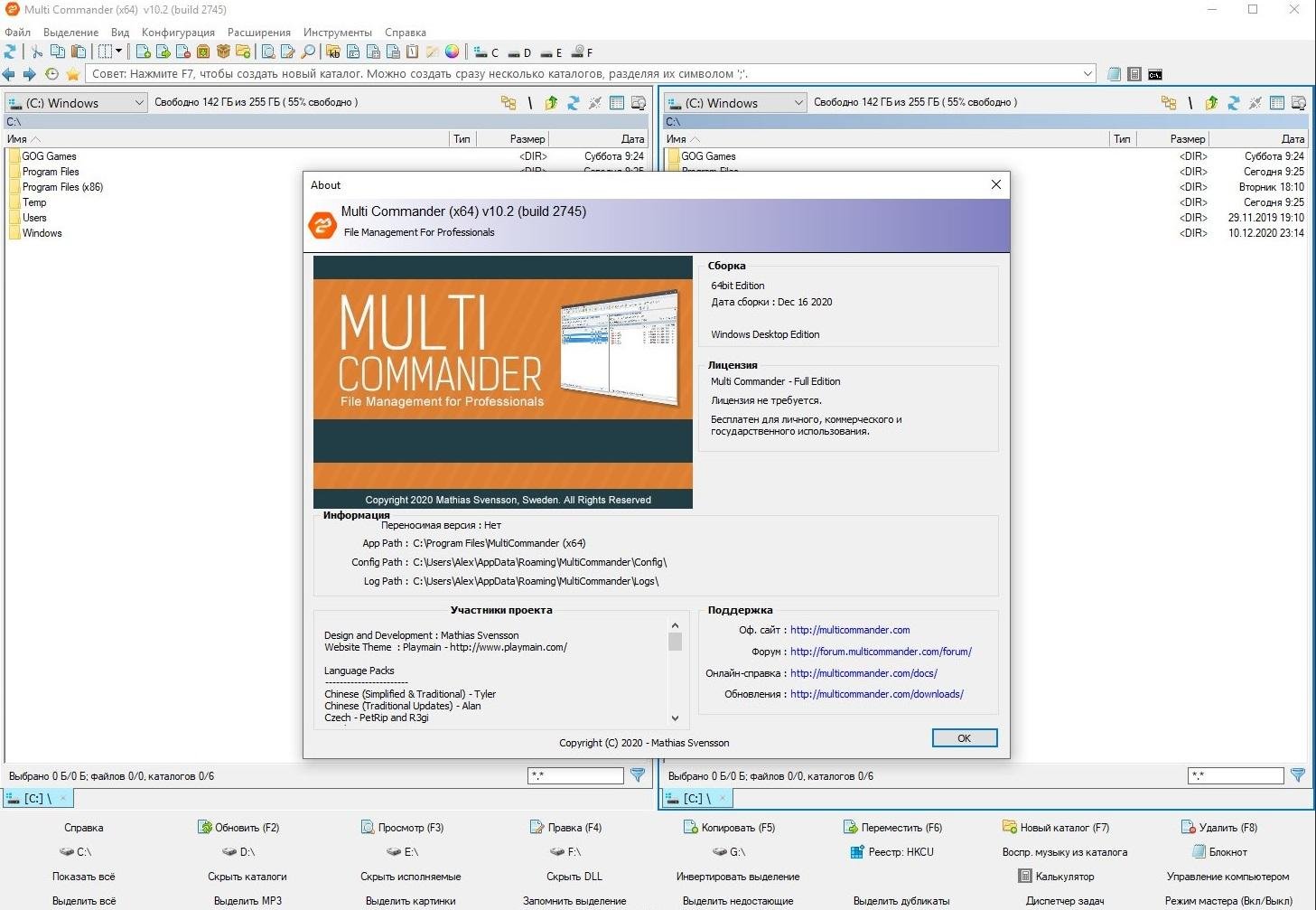Viewport: 1316px width, 910px height.
Task: Toggle the Скрыть исполняемые button
Action: (410, 877)
